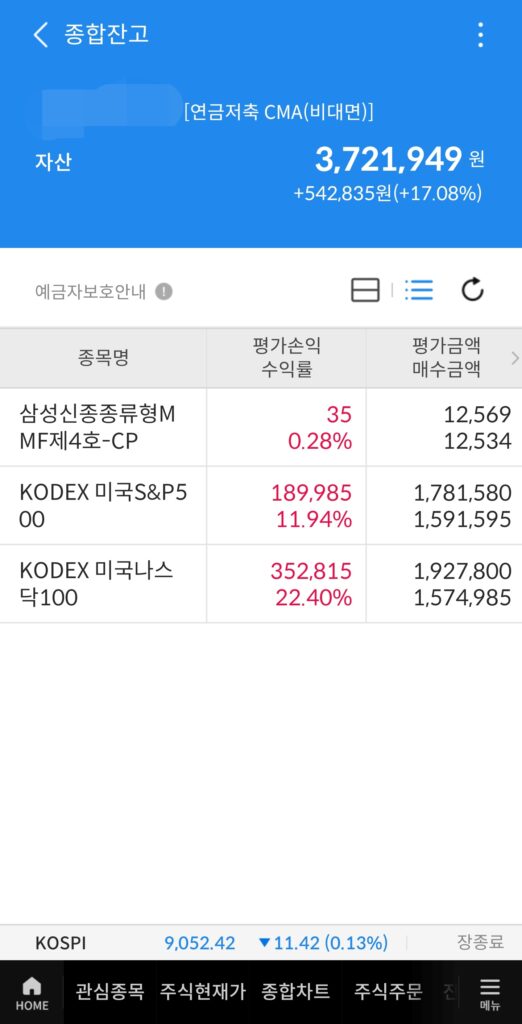Expand more columns with the header chevron
The height and width of the screenshot is (1024, 522).
(x=515, y=358)
